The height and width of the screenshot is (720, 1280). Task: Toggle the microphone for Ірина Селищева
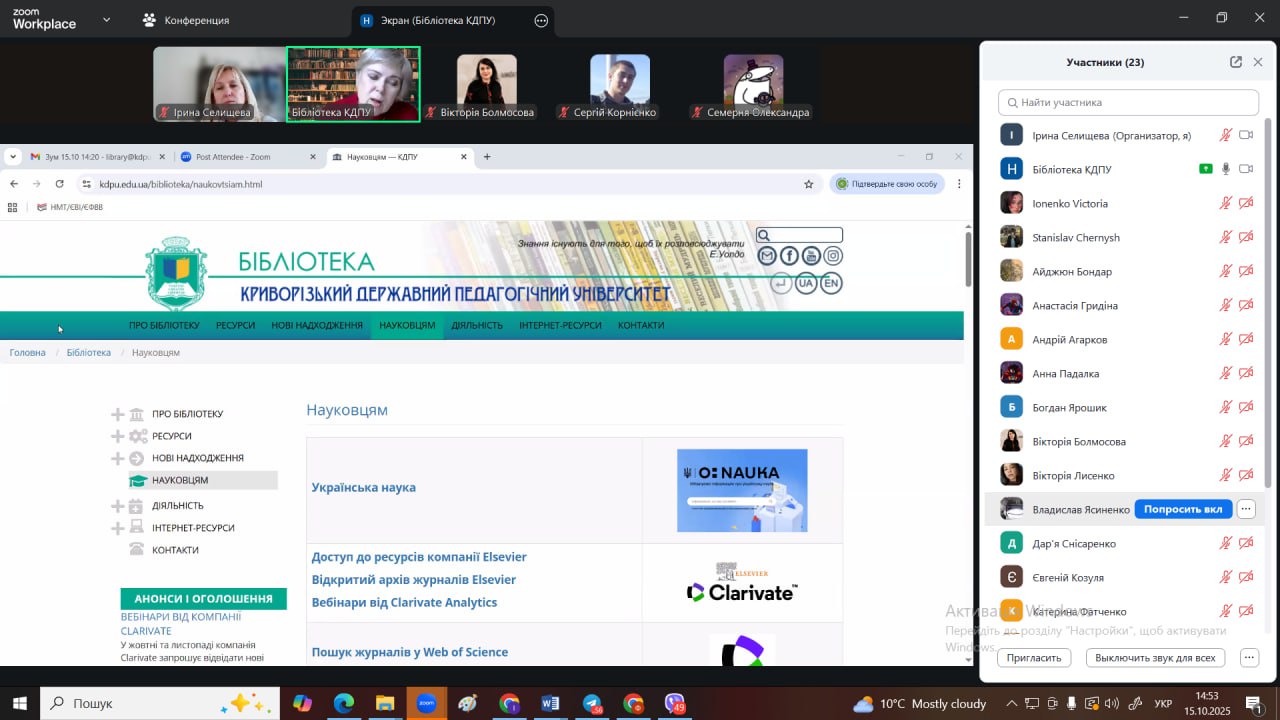(x=1225, y=135)
